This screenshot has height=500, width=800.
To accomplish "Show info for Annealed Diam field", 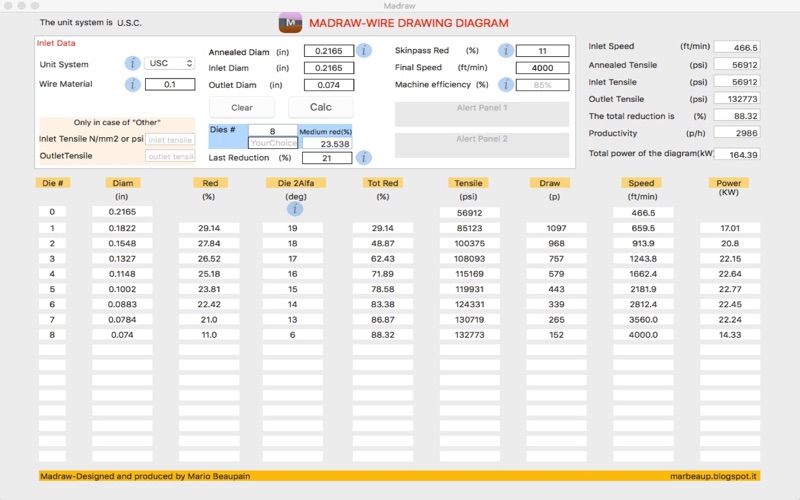I will point(364,51).
